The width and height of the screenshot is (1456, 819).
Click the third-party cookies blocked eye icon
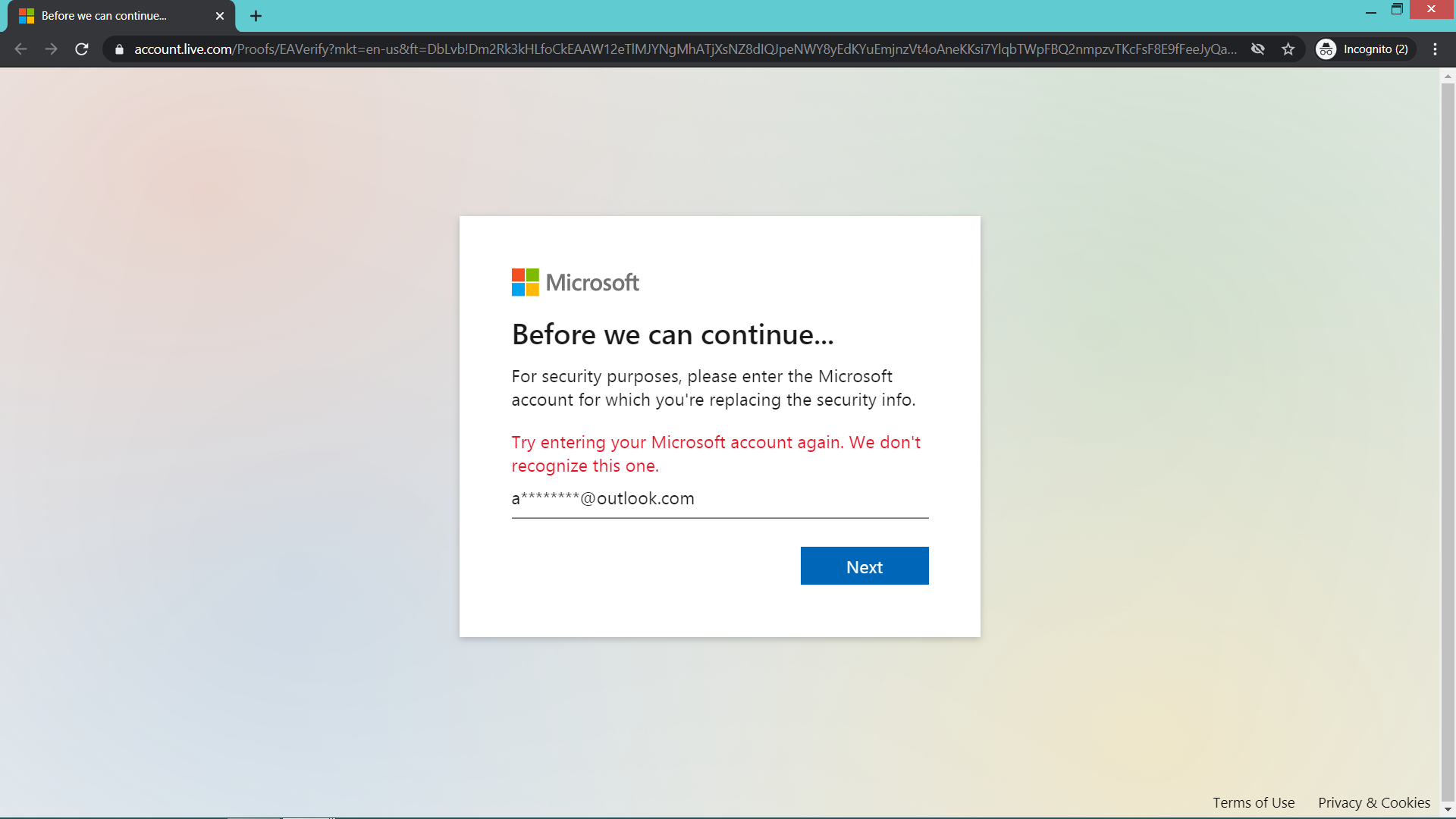(1258, 49)
